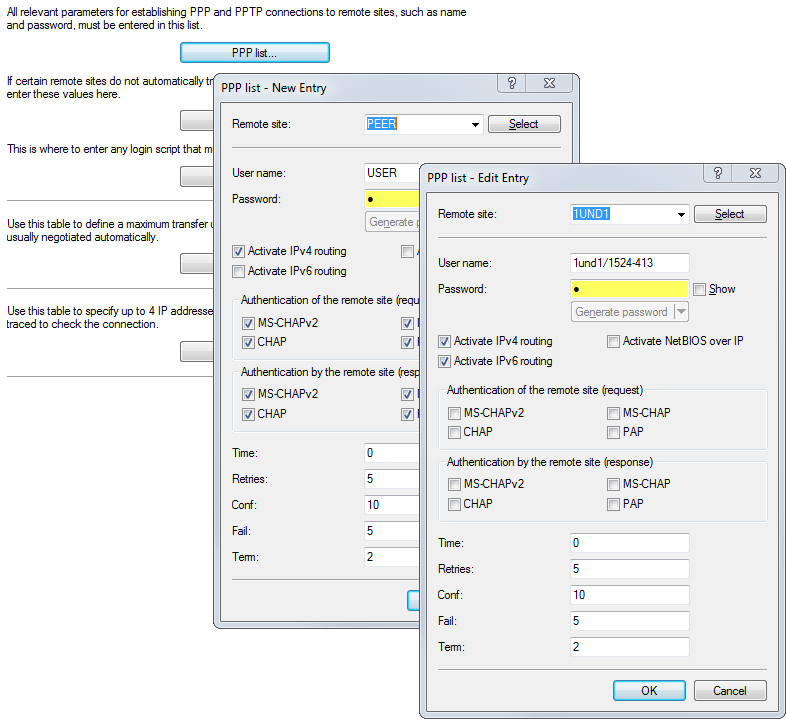
Task: Focus the Retries field in Edit Entry
Action: 629,569
